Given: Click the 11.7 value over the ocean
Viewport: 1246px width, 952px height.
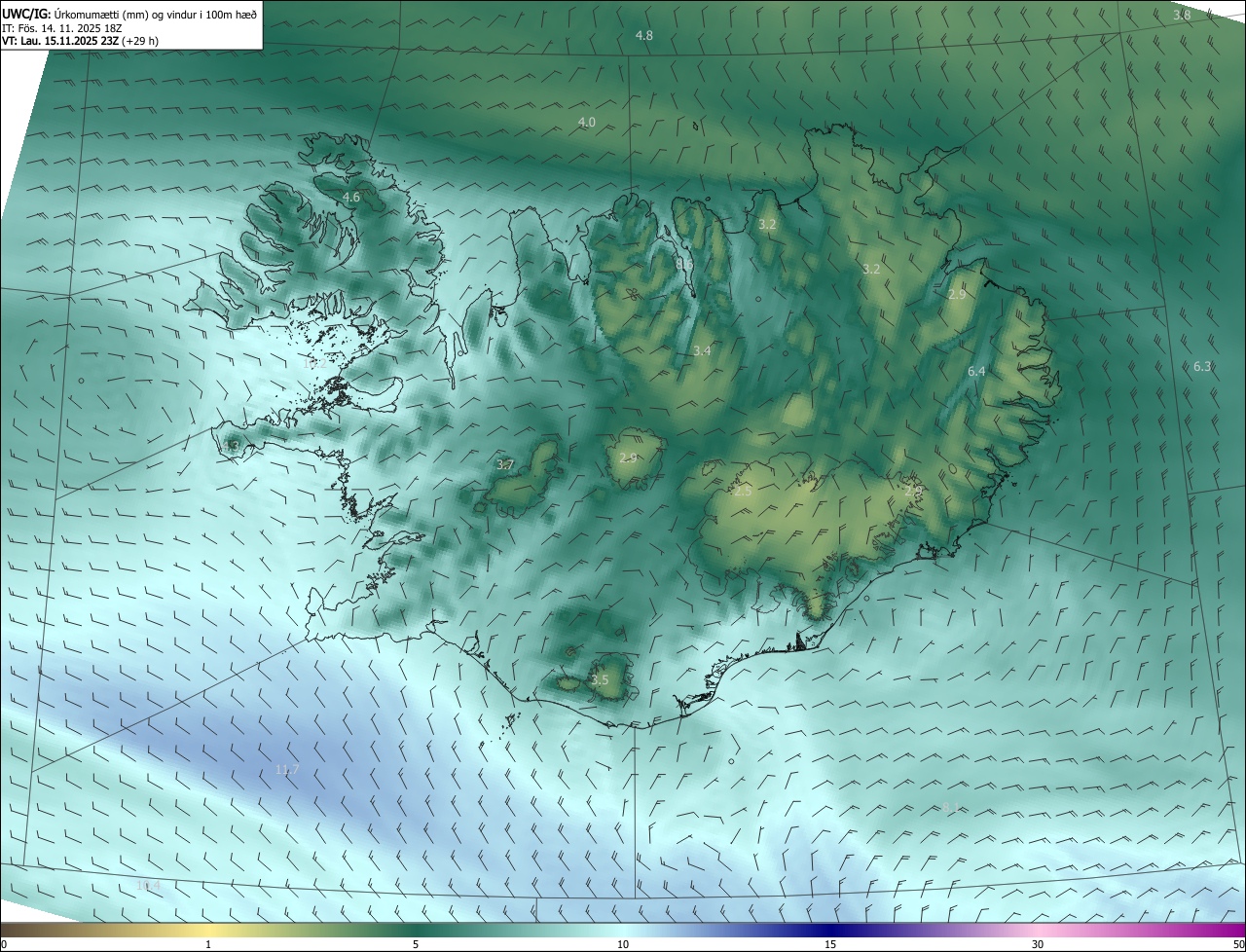Looking at the screenshot, I should coord(287,769).
